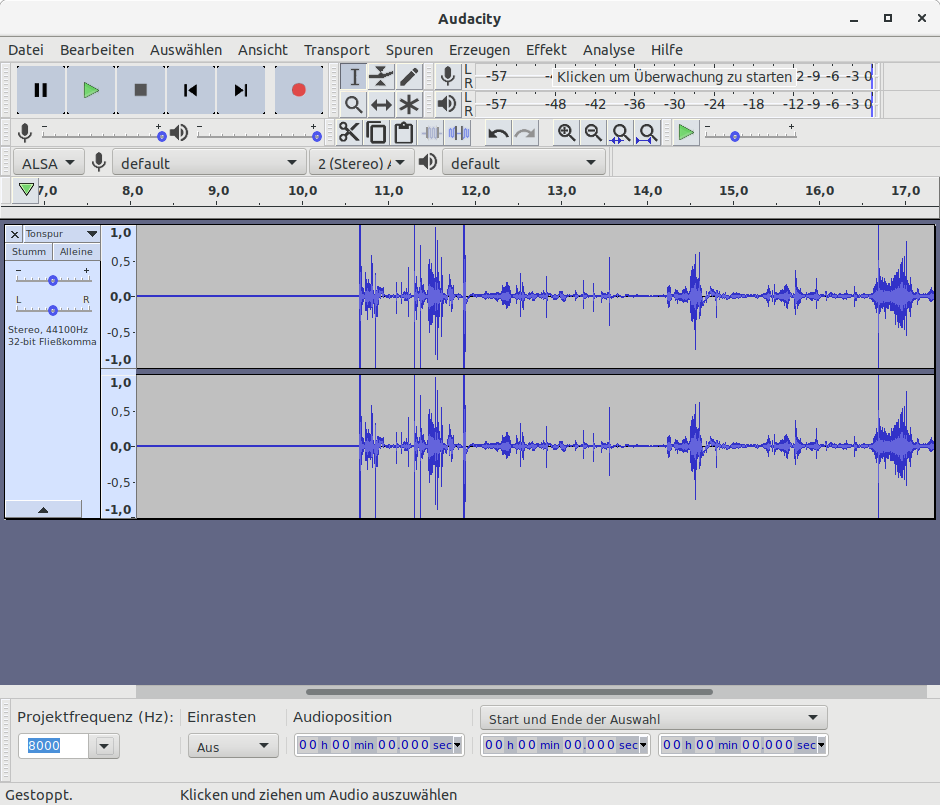
Task: Click the track gain slider knob
Action: coord(53,281)
